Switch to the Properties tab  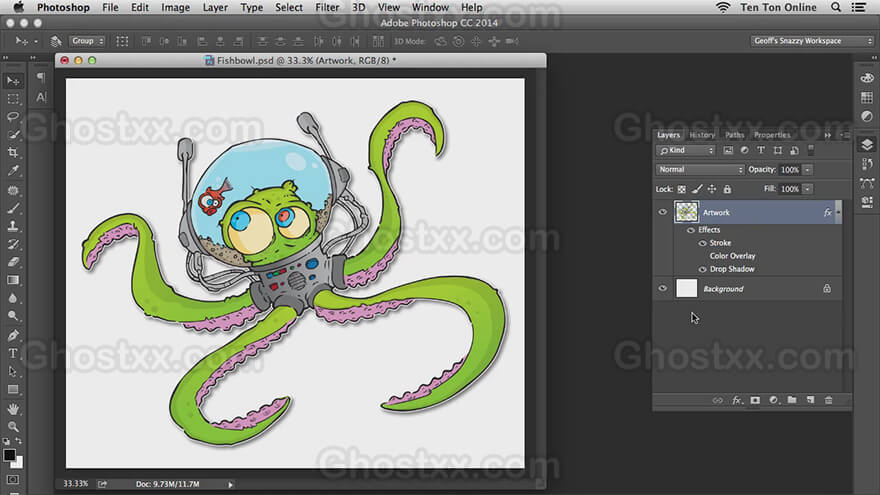(x=772, y=135)
